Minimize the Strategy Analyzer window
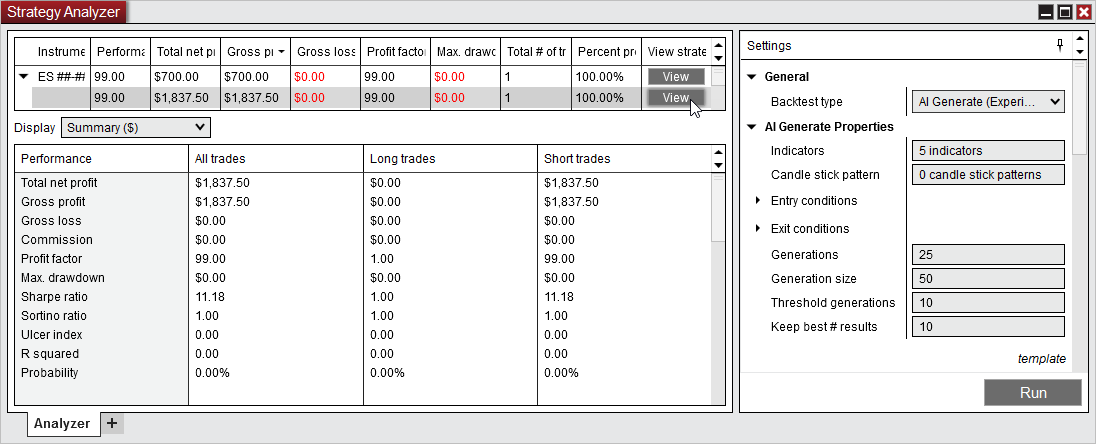Screen dimensions: 1096x444 point(1046,12)
